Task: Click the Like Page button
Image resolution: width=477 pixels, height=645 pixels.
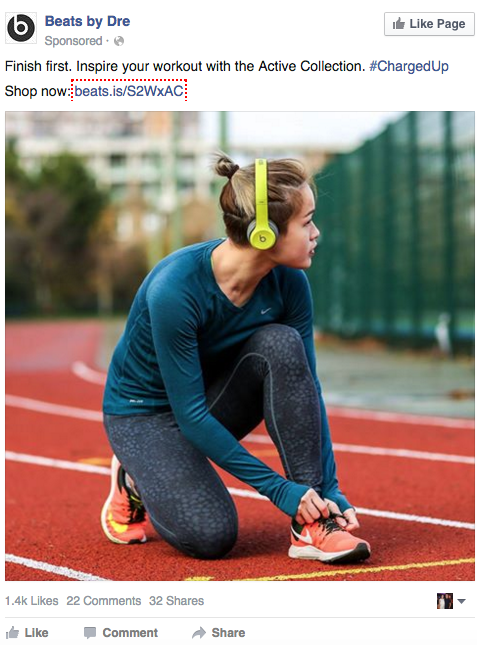Action: pyautogui.click(x=429, y=24)
